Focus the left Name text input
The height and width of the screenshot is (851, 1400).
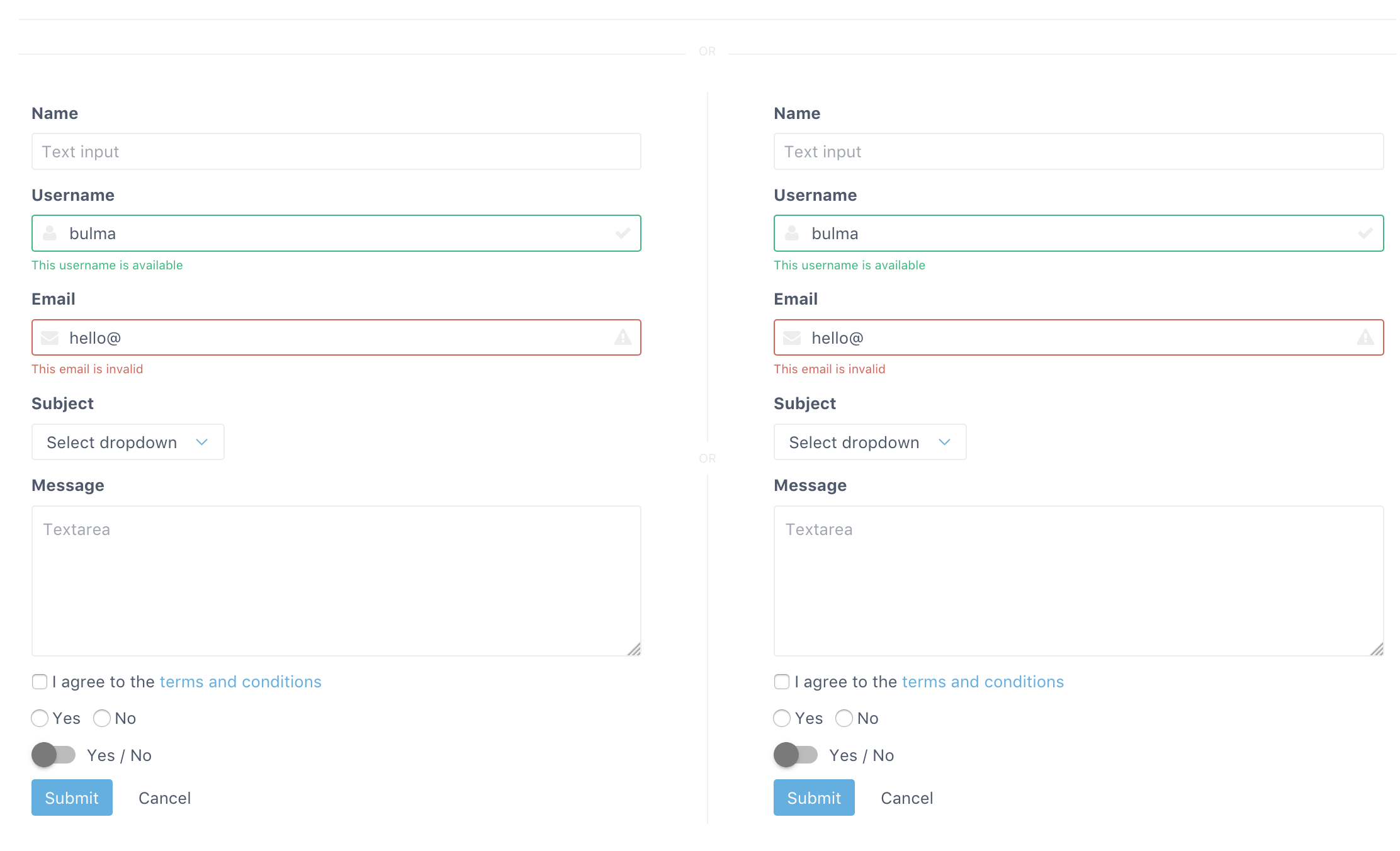pos(336,152)
